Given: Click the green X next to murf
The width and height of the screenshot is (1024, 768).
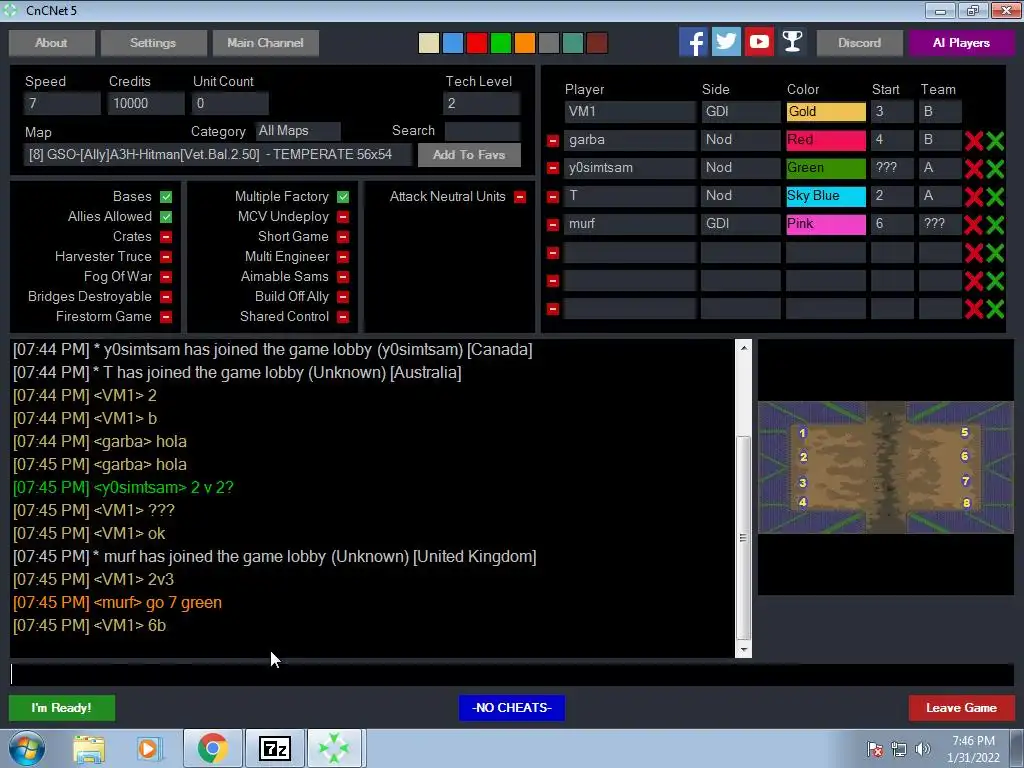Looking at the screenshot, I should [x=995, y=225].
